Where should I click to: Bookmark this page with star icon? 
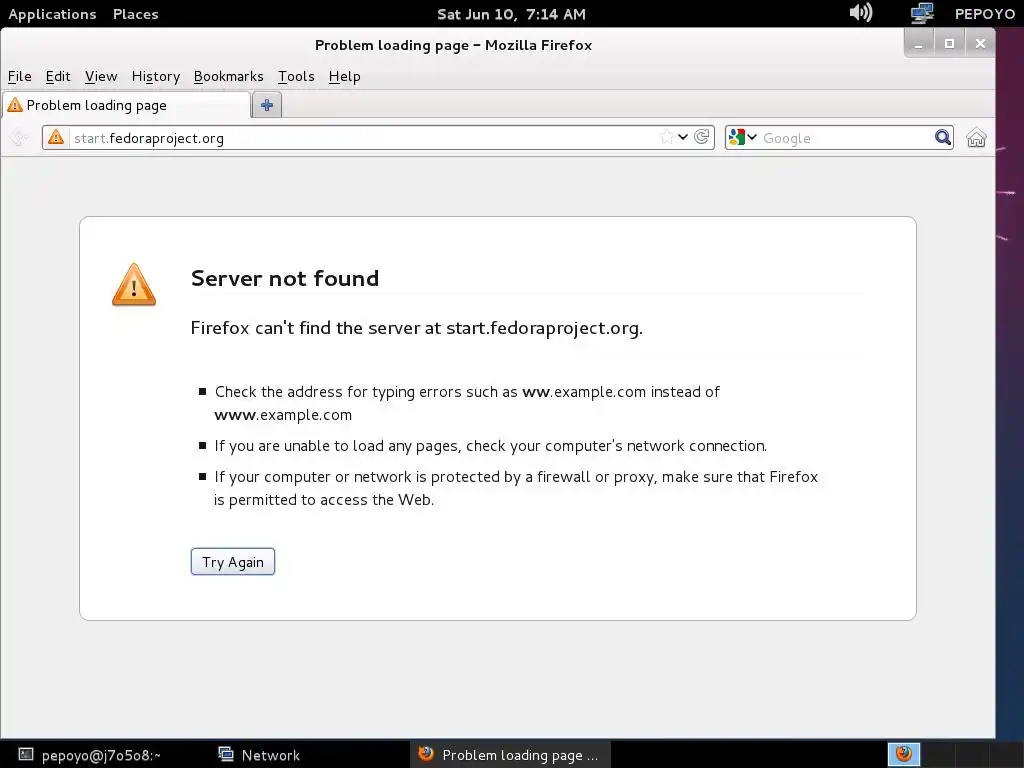click(x=666, y=137)
